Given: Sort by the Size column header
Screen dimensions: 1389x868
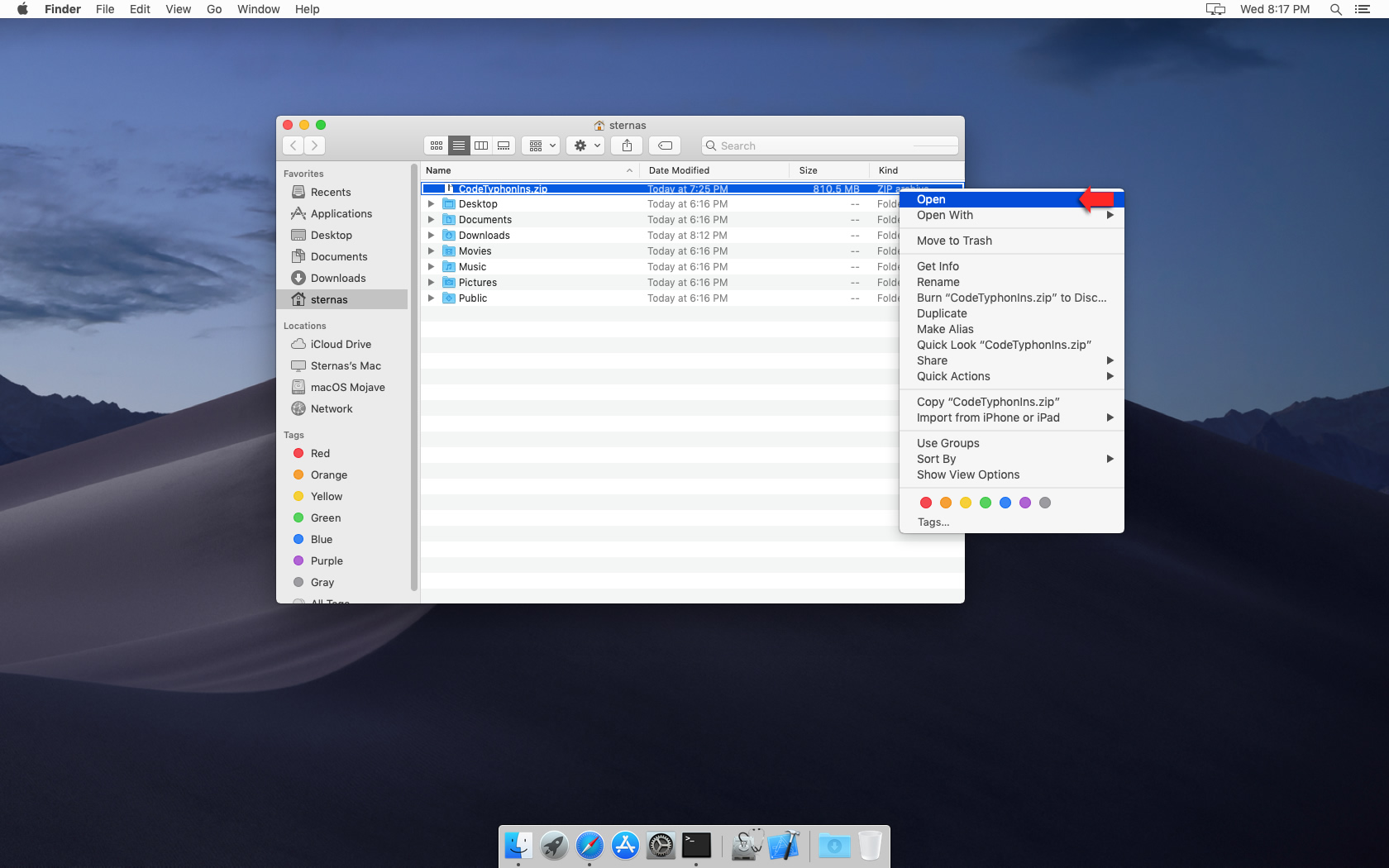Looking at the screenshot, I should pyautogui.click(x=829, y=170).
